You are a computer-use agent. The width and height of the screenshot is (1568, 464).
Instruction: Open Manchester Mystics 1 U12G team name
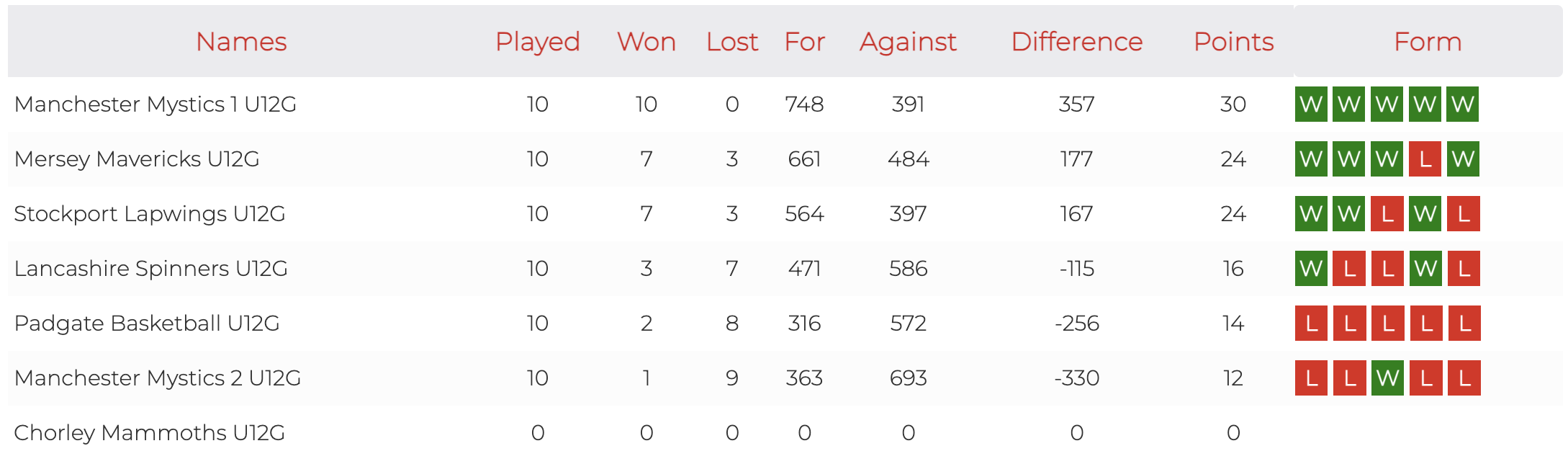tap(156, 104)
